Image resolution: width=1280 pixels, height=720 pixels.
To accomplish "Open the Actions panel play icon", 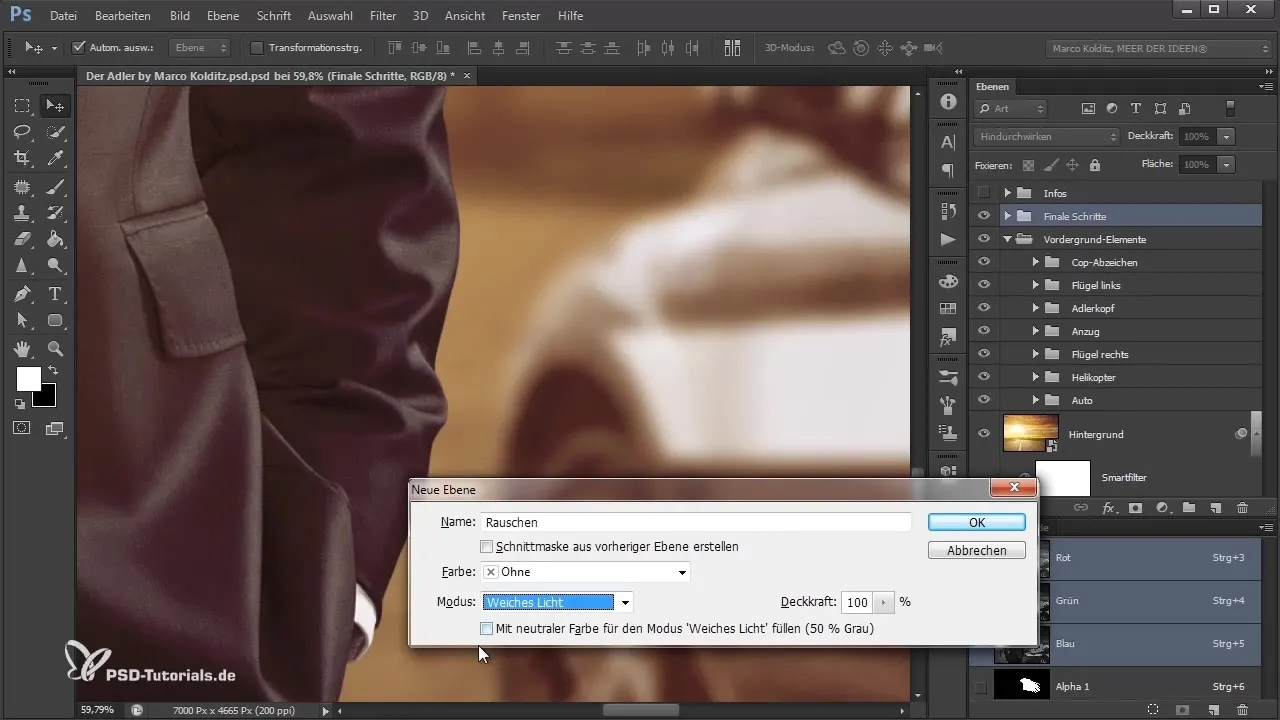I will pyautogui.click(x=948, y=240).
